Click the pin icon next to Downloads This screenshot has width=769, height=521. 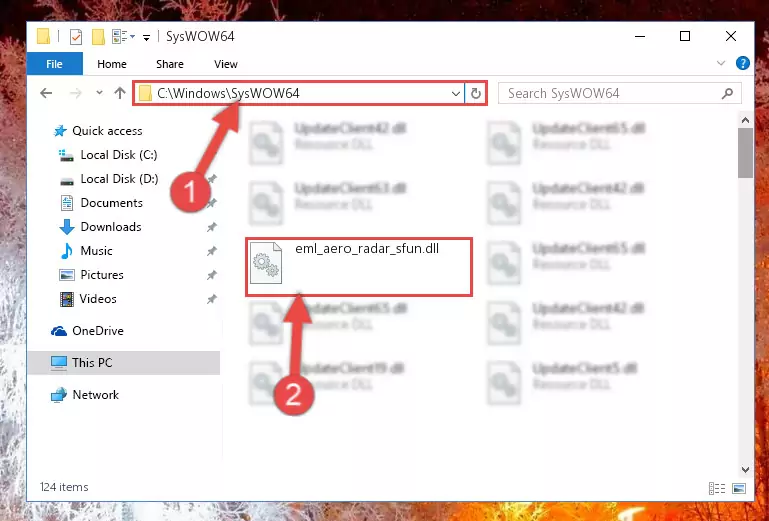[x=211, y=227]
